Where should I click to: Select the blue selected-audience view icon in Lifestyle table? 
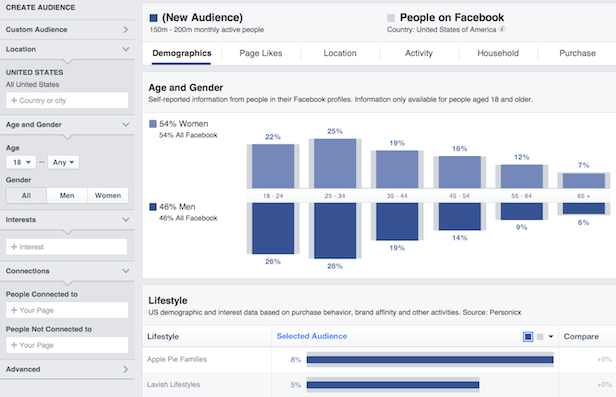[x=528, y=337]
